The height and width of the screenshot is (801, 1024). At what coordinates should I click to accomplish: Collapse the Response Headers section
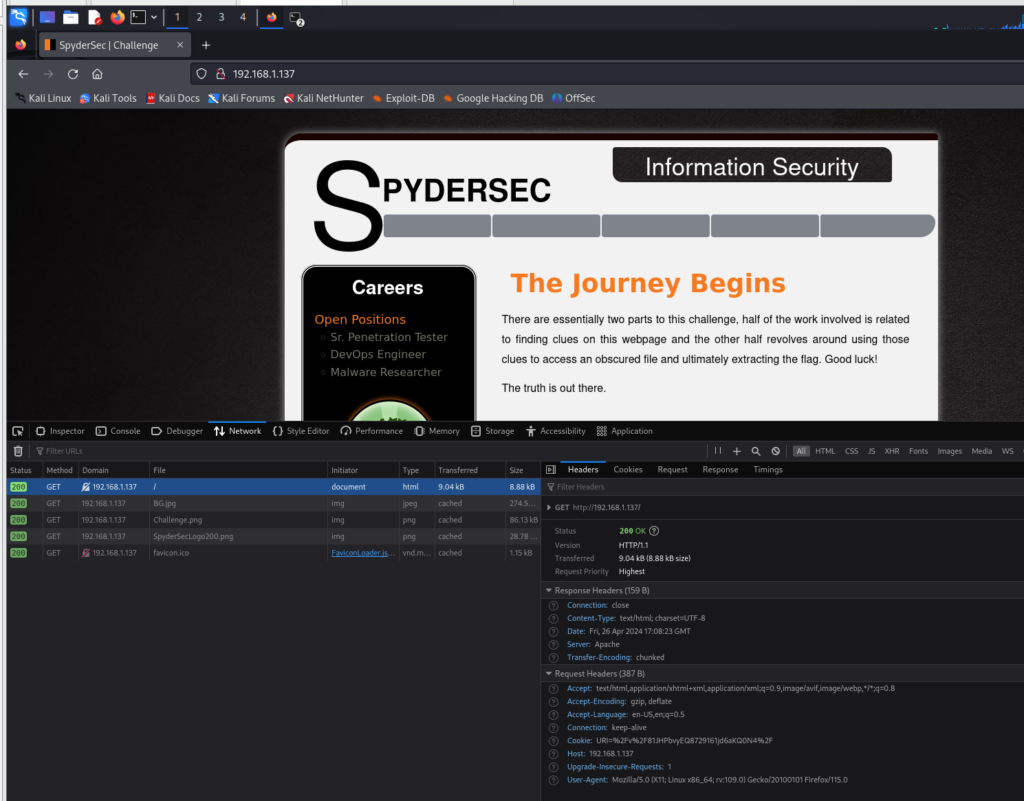(550, 591)
